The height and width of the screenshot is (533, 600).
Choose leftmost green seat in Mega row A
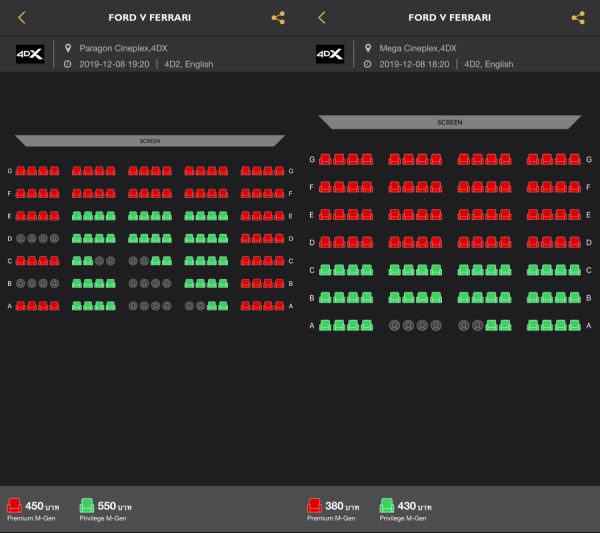pyautogui.click(x=325, y=326)
